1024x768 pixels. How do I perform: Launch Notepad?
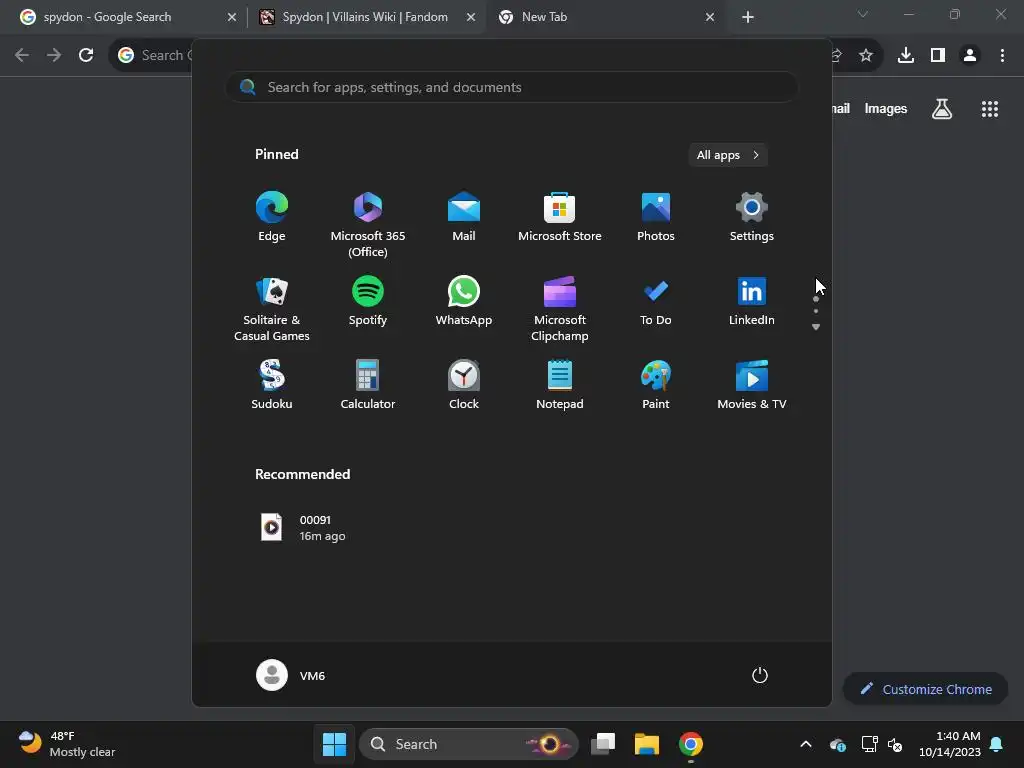click(x=560, y=385)
